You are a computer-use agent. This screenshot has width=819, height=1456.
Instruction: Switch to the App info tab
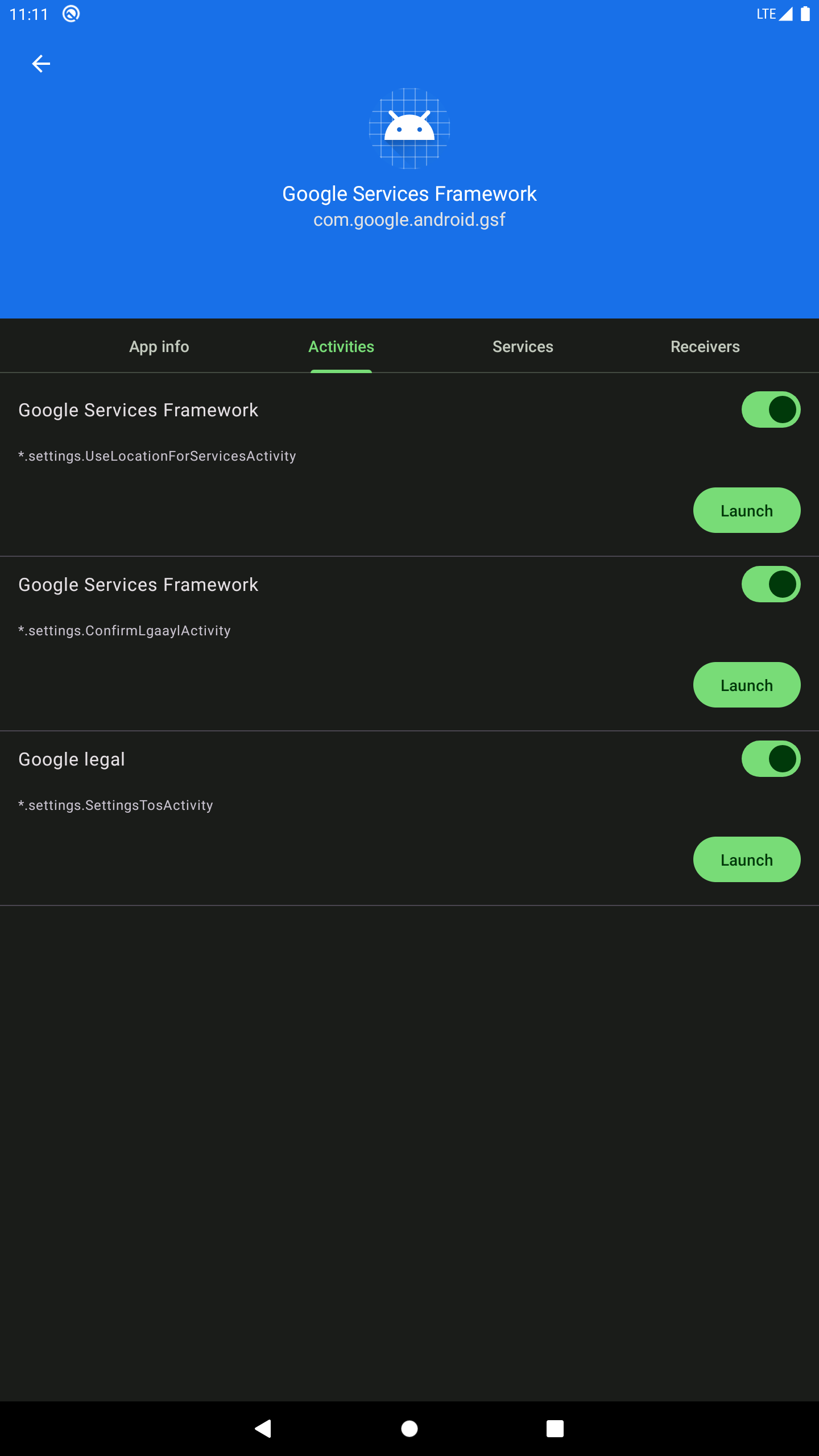[159, 346]
